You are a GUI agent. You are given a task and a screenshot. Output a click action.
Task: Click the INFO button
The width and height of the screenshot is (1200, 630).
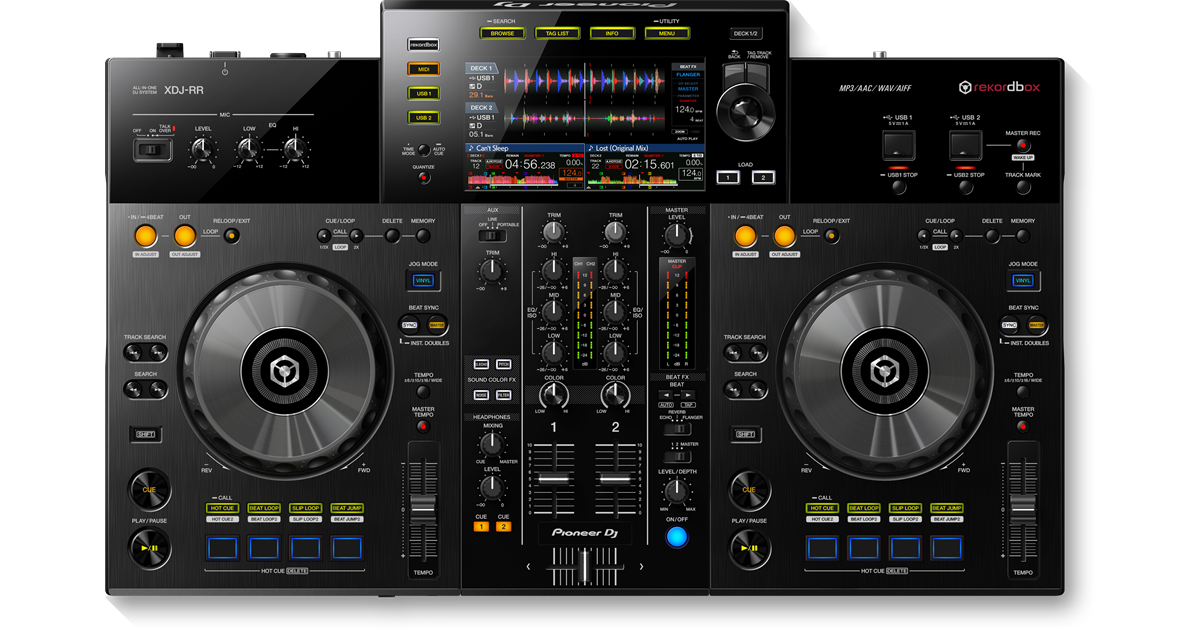(612, 33)
